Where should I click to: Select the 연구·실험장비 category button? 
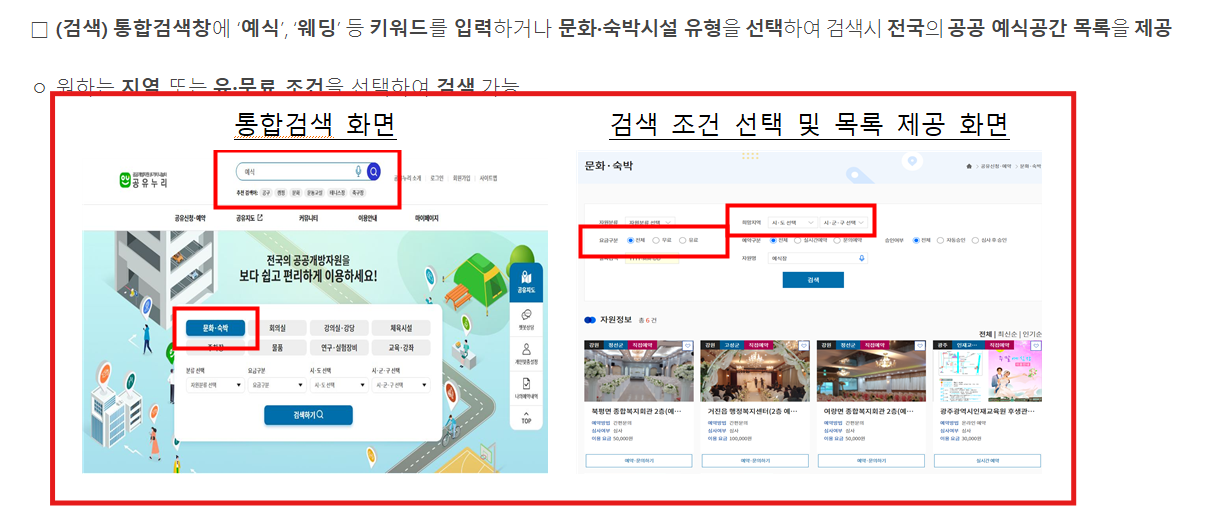[x=339, y=348]
